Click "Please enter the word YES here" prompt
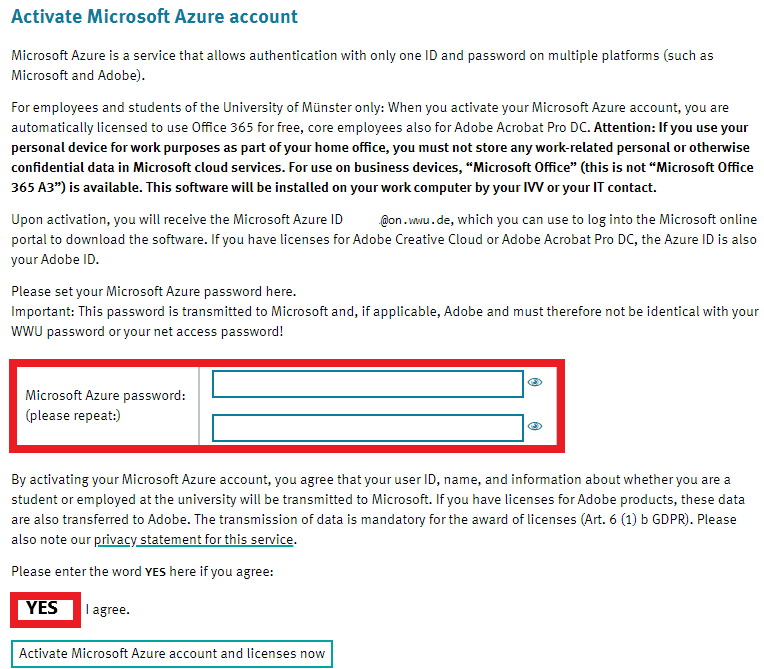 [140, 572]
